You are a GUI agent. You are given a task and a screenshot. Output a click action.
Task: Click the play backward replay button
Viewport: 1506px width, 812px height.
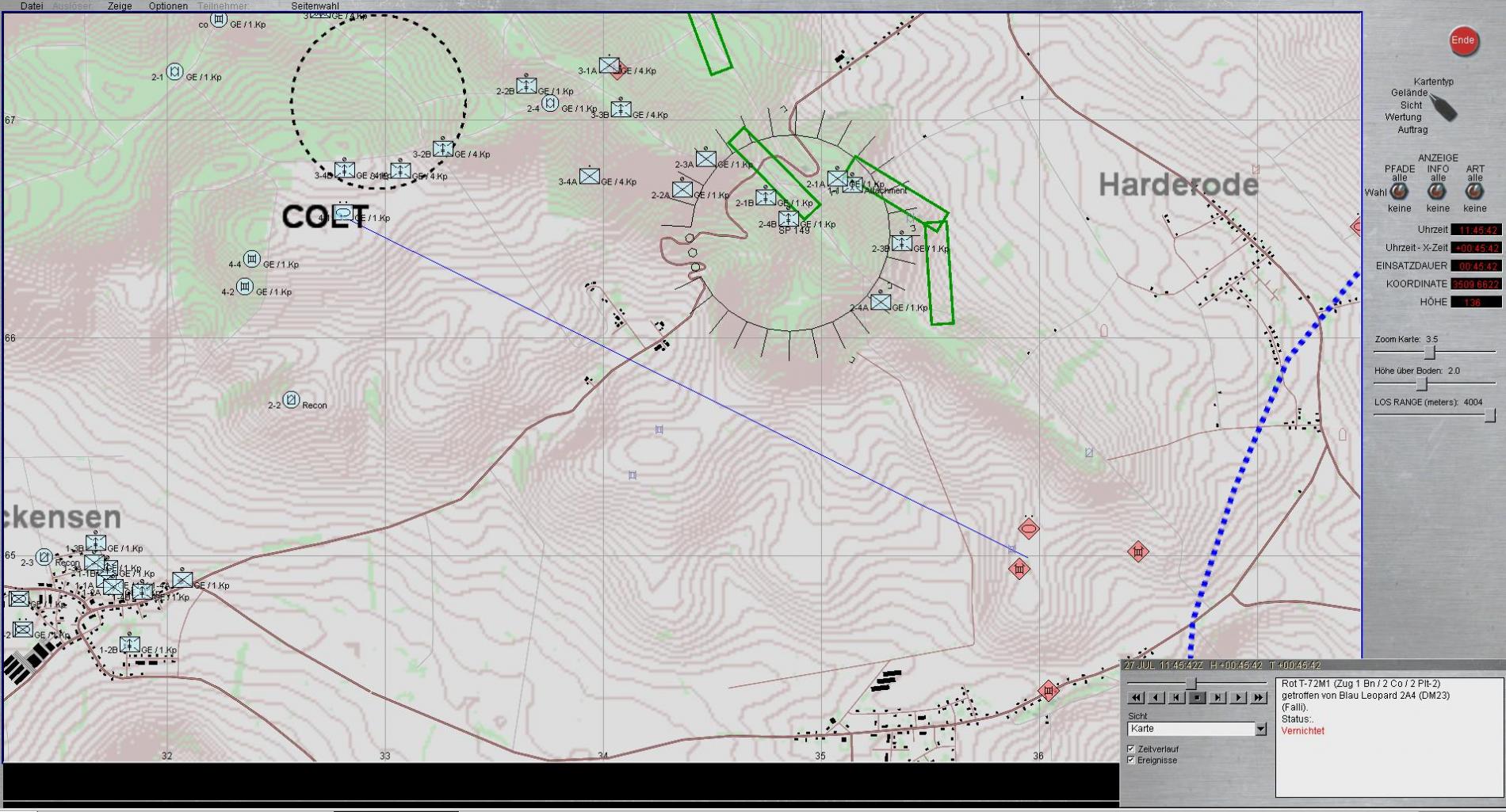click(1156, 698)
